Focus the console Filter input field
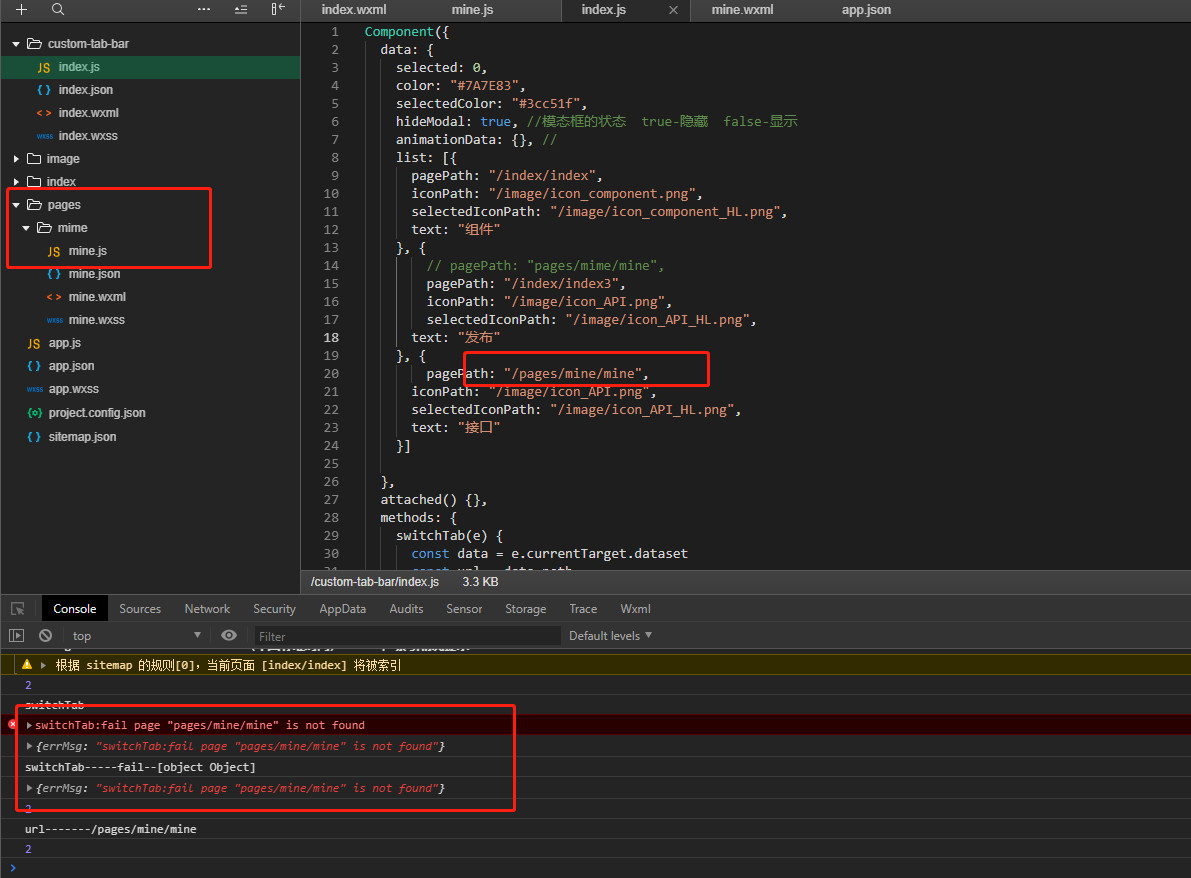Image resolution: width=1191 pixels, height=878 pixels. [407, 636]
